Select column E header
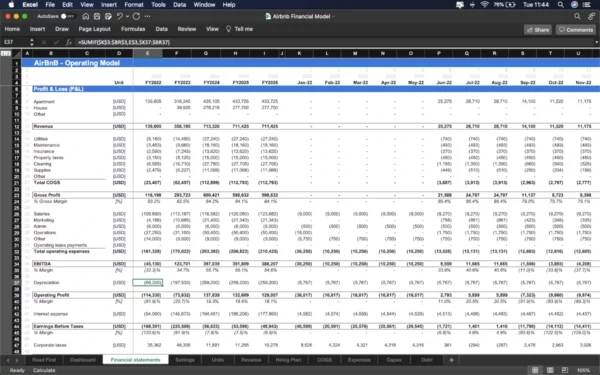The height and width of the screenshot is (375, 600). pyautogui.click(x=148, y=54)
